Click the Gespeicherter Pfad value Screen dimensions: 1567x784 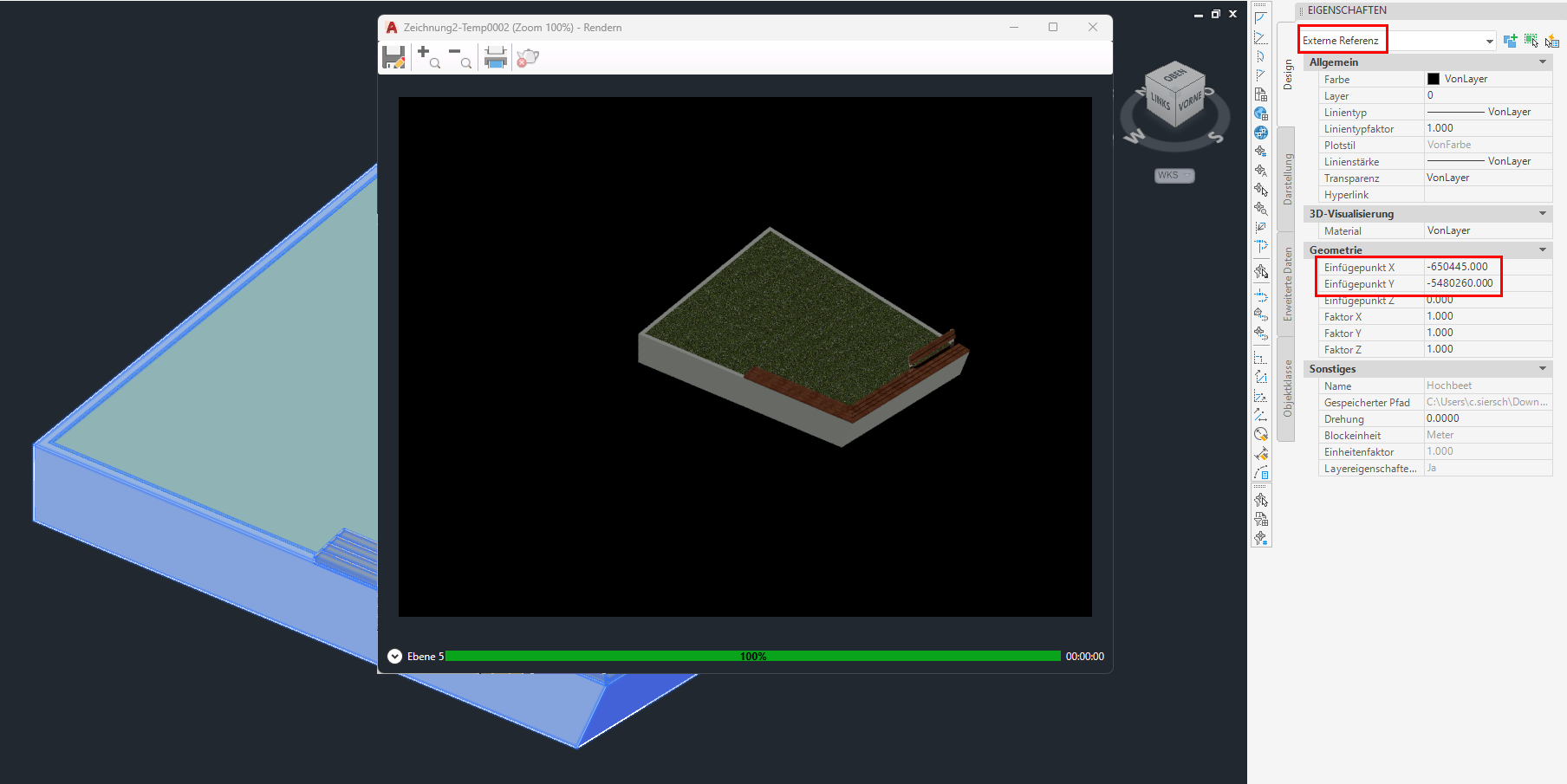pos(1488,402)
